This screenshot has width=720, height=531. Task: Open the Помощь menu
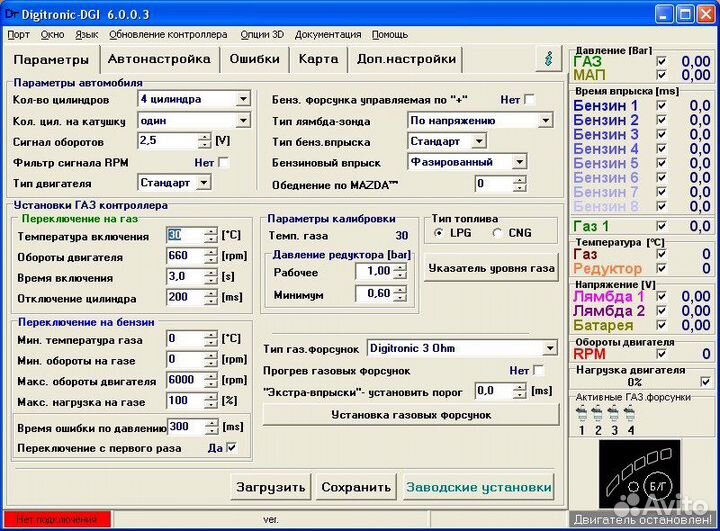[390, 34]
